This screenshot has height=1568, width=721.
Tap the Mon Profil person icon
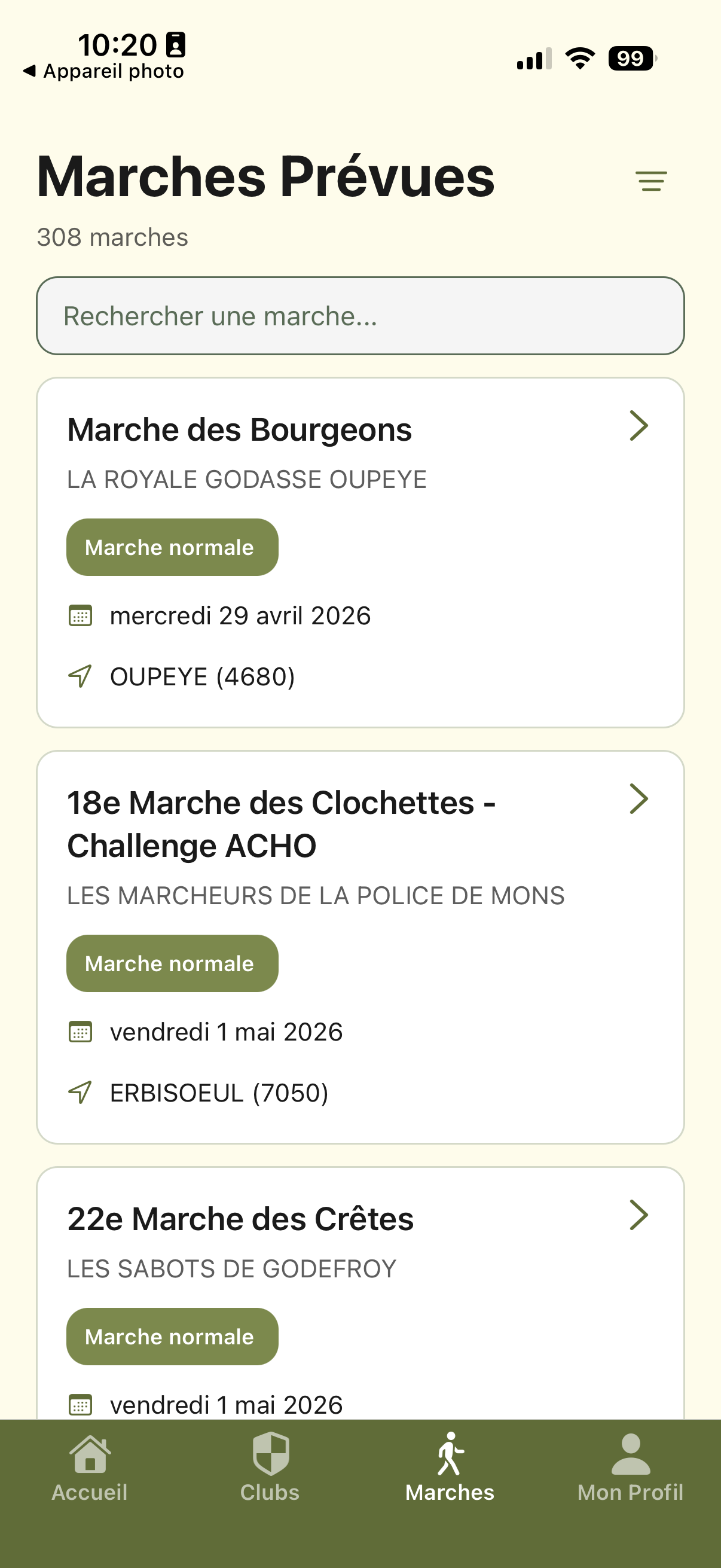630,1454
